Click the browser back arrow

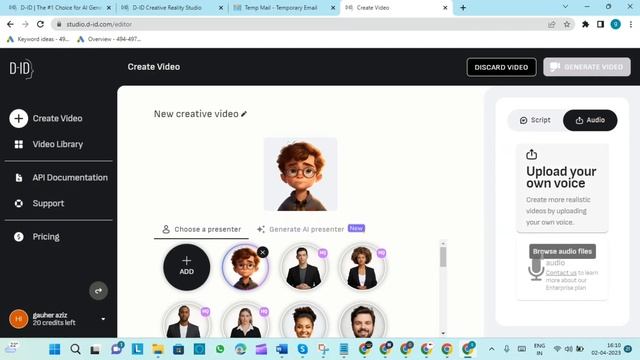[10, 24]
